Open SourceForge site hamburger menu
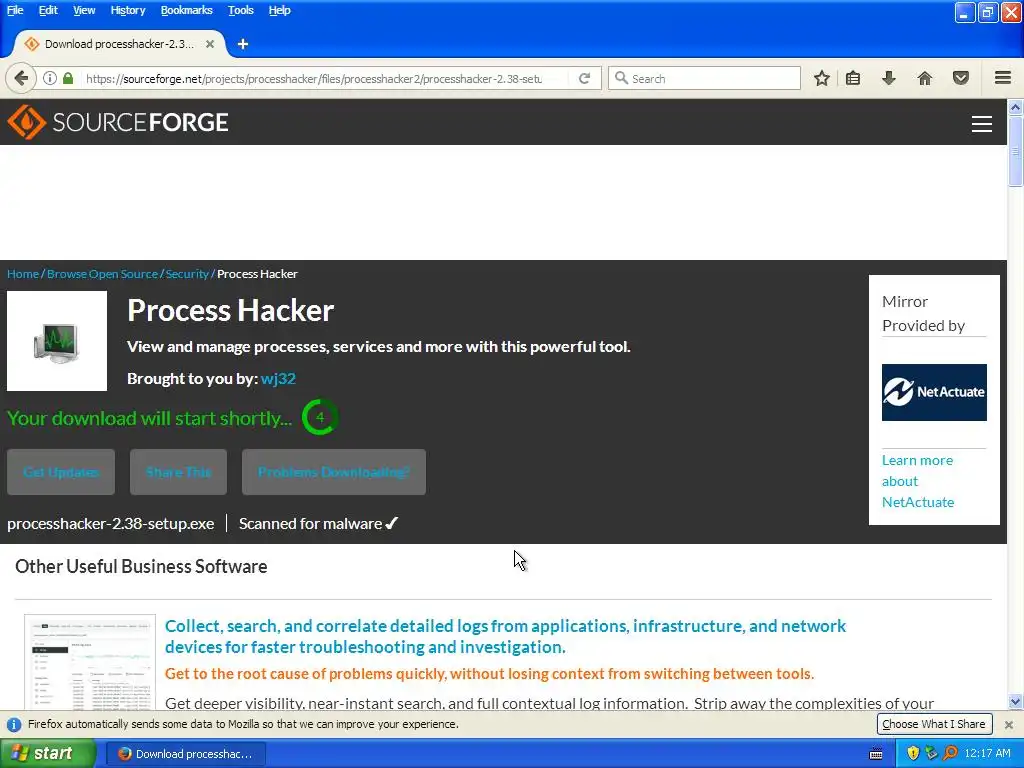 click(x=982, y=123)
